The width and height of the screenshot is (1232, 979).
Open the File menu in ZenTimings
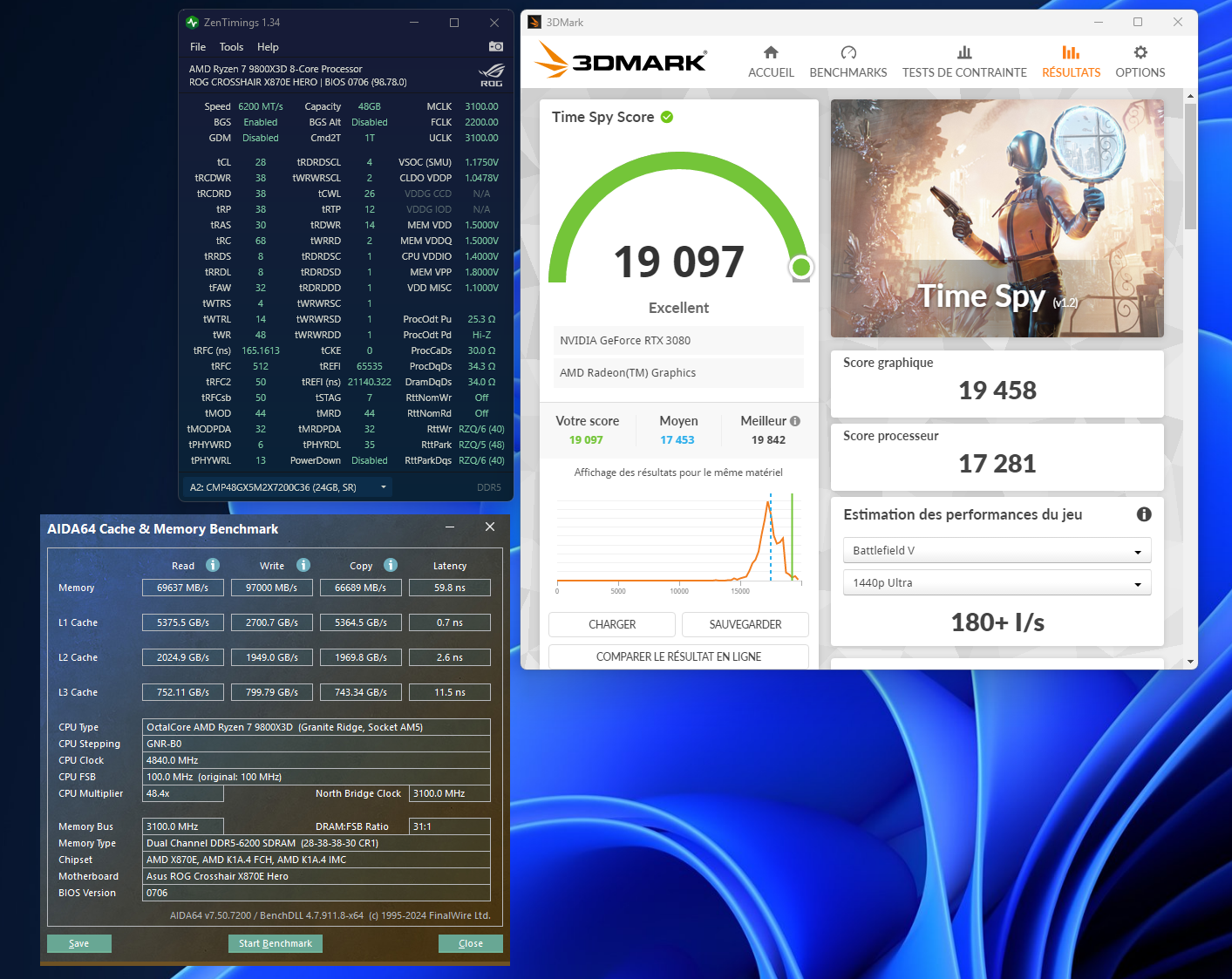(198, 47)
